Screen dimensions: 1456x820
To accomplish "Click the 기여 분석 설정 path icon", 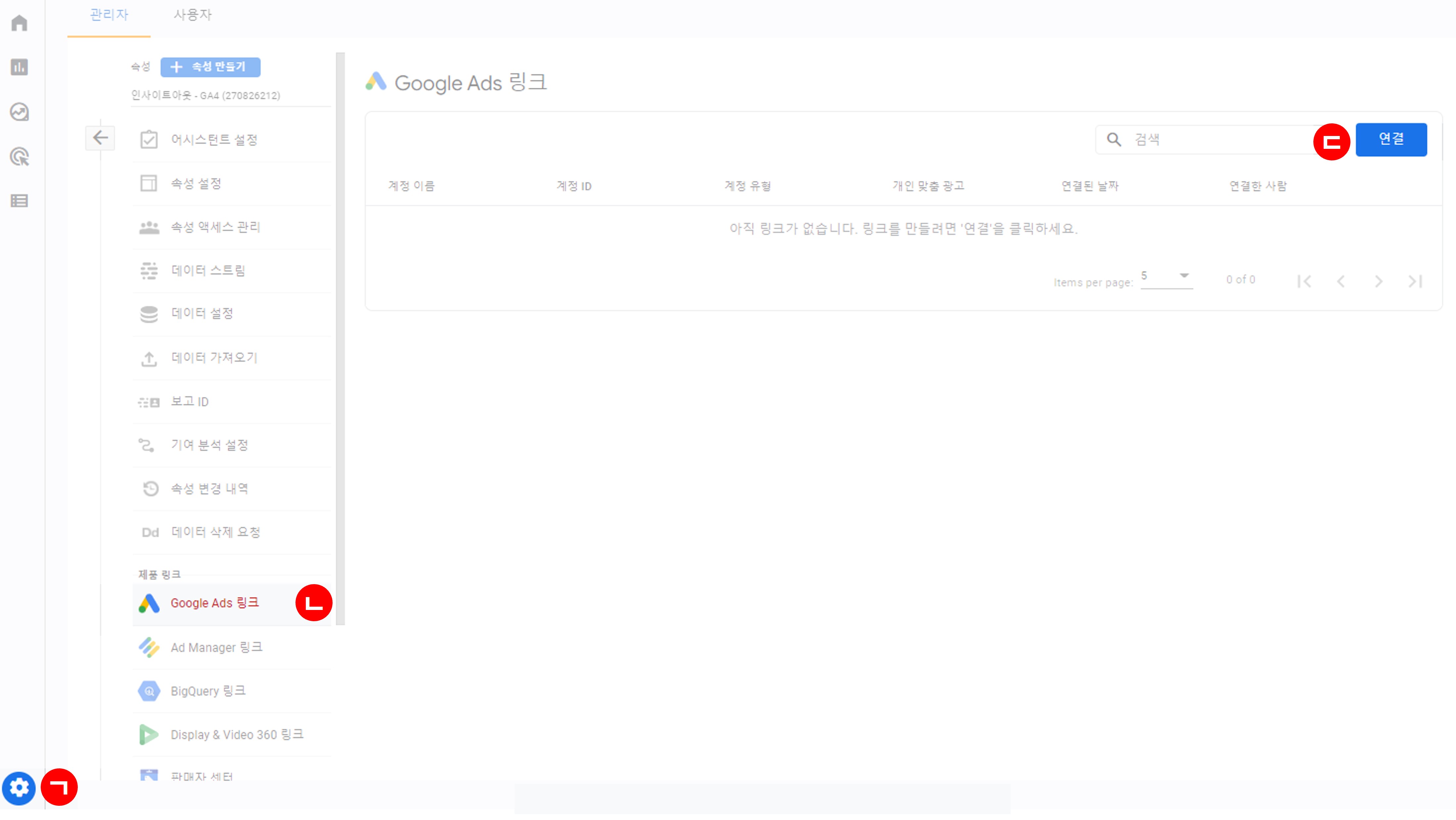I will point(147,445).
